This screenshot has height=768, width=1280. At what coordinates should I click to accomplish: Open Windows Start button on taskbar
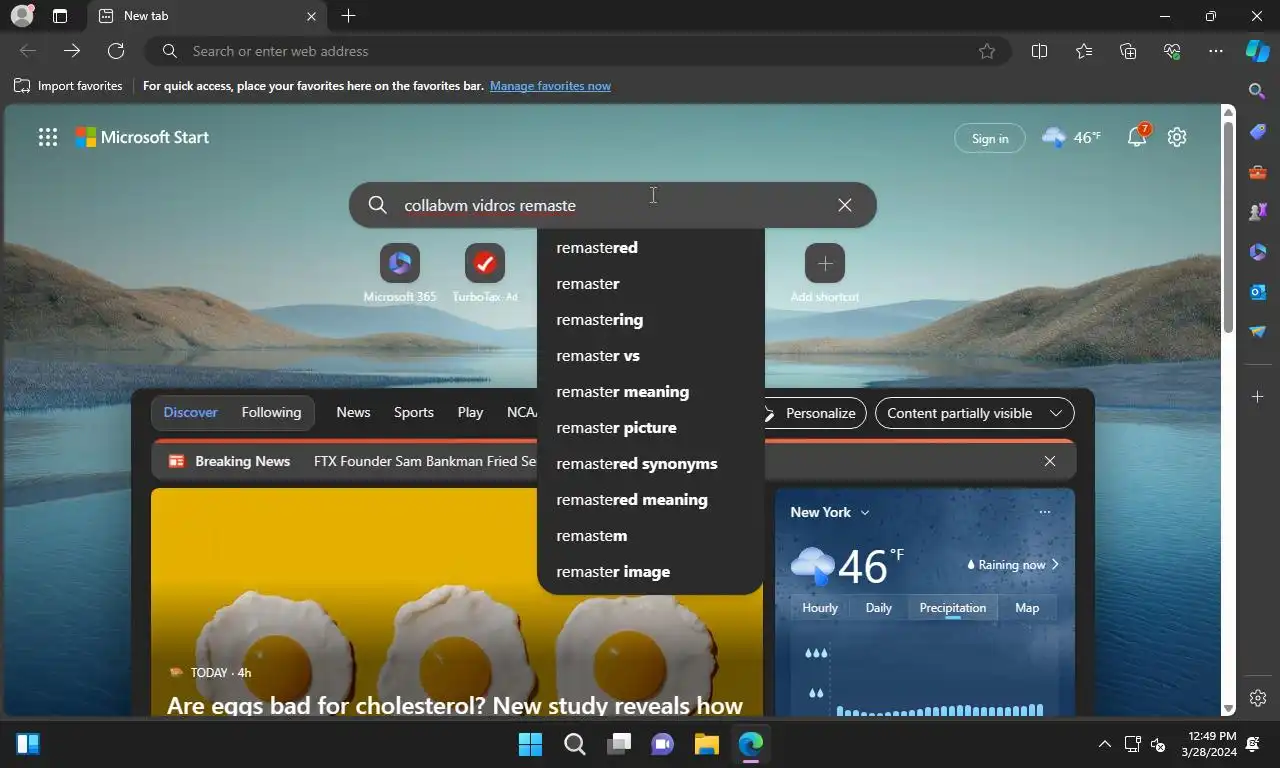(x=530, y=744)
